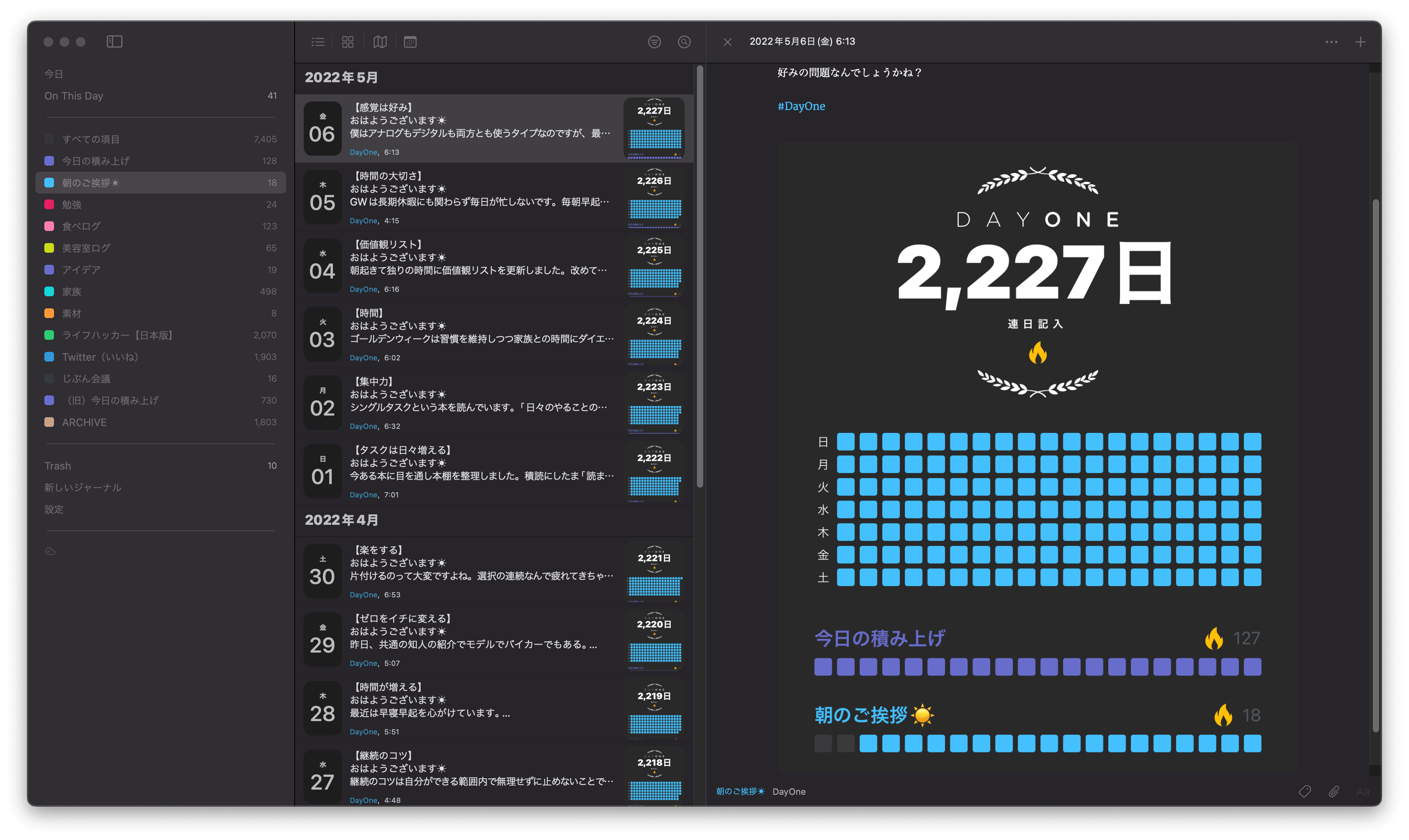Open the map view icon
The width and height of the screenshot is (1409, 840).
(x=380, y=42)
